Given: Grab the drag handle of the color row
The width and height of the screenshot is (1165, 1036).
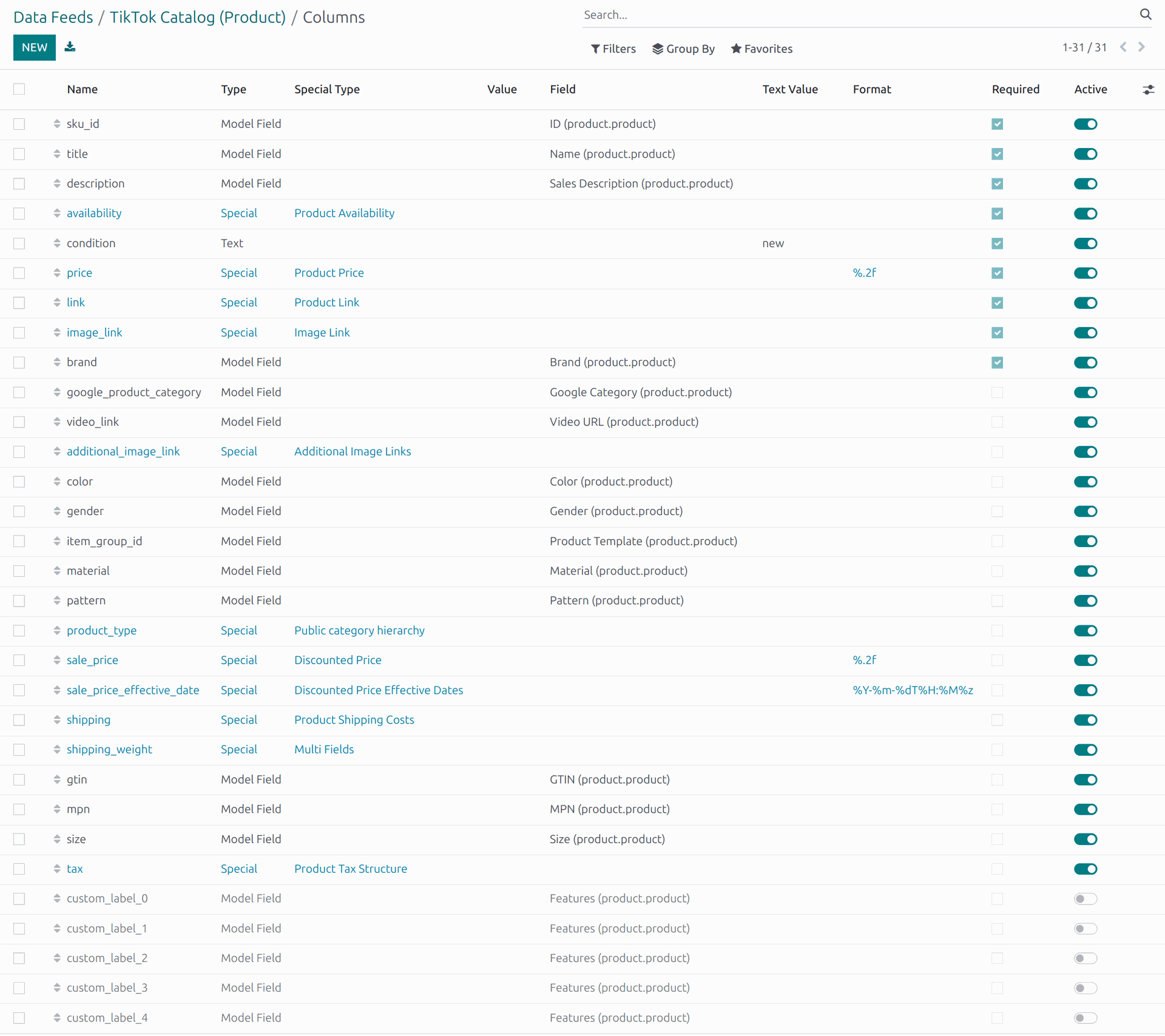Looking at the screenshot, I should pos(57,482).
